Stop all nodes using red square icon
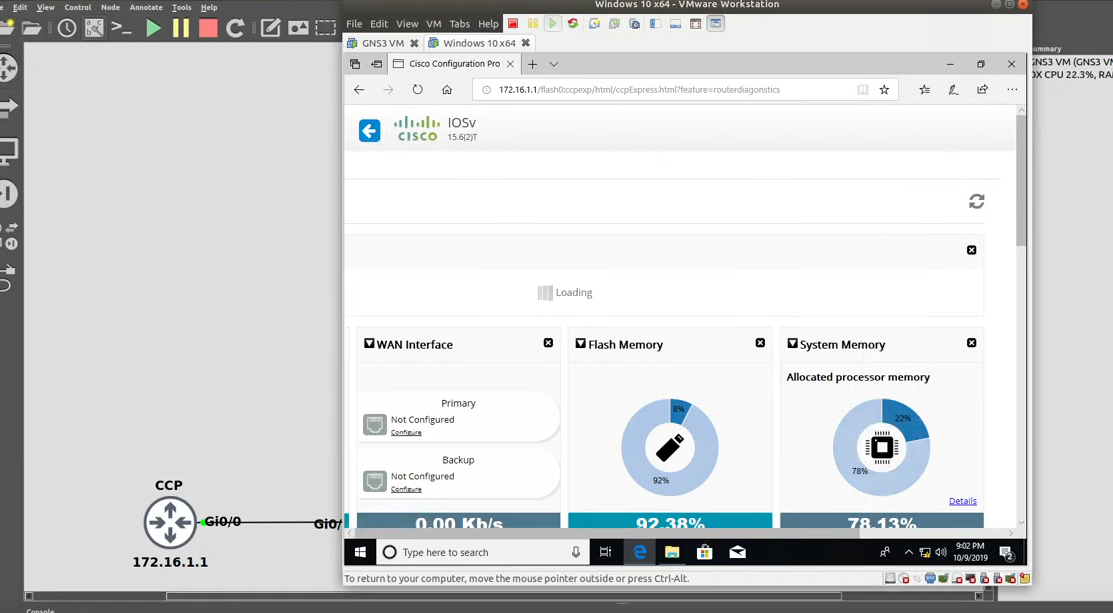Image resolution: width=1113 pixels, height=613 pixels. point(209,27)
